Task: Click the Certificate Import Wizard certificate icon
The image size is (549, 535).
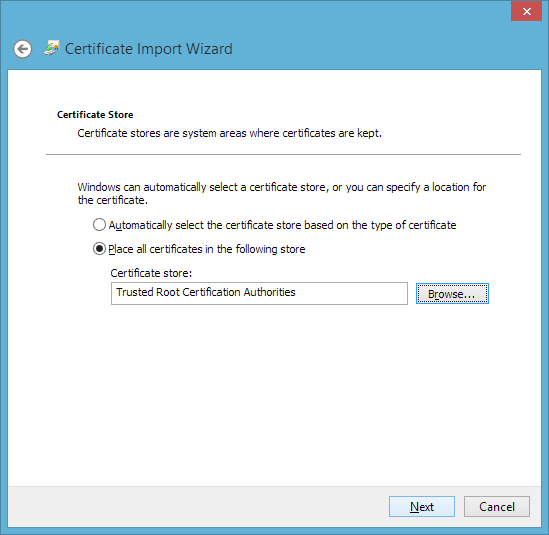Action: [52, 48]
